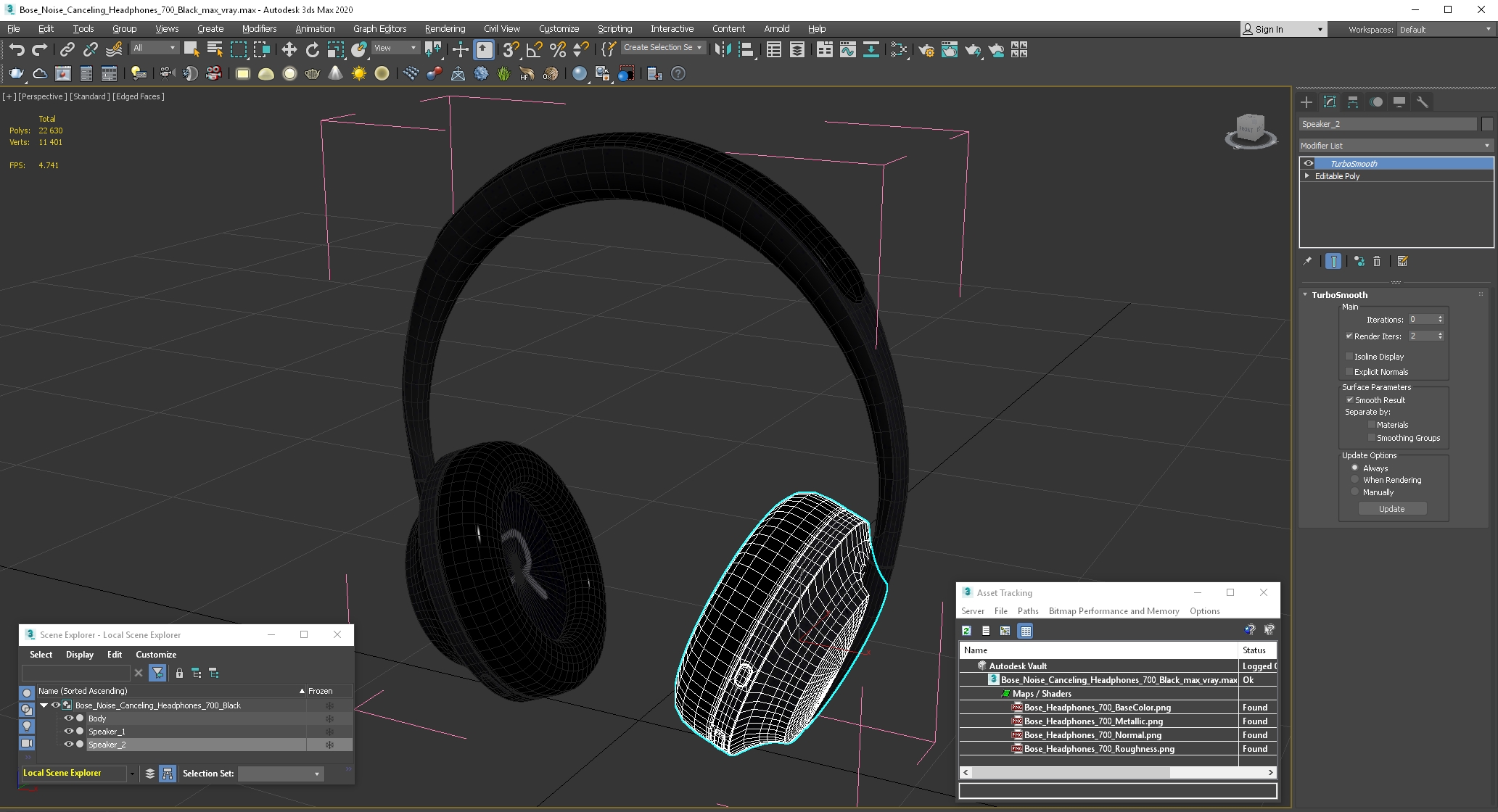The width and height of the screenshot is (1498, 812).
Task: Click the Sun light icon
Action: point(359,73)
